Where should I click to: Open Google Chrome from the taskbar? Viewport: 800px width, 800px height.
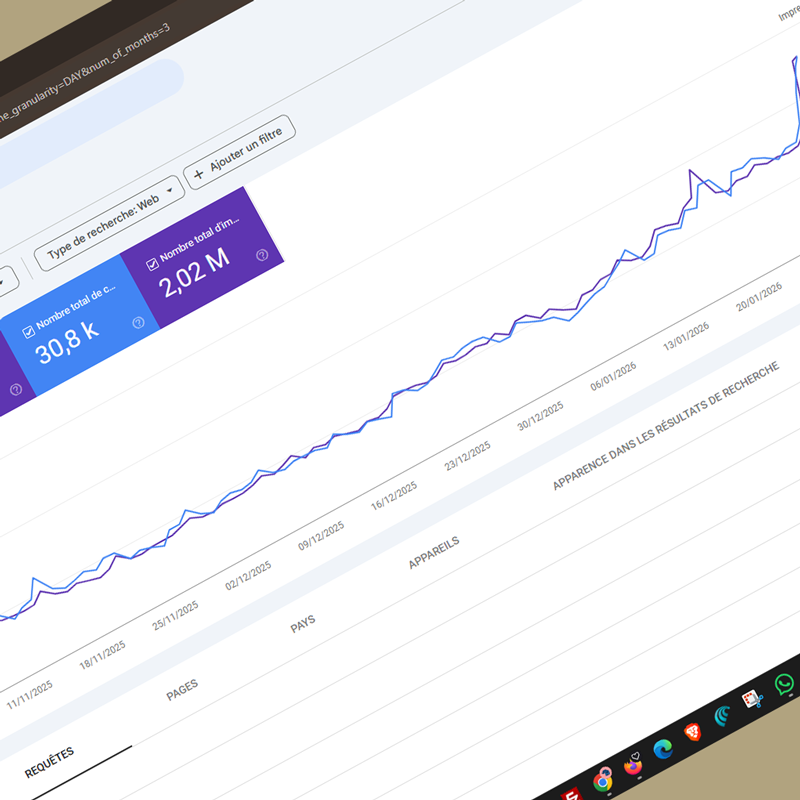(x=603, y=780)
